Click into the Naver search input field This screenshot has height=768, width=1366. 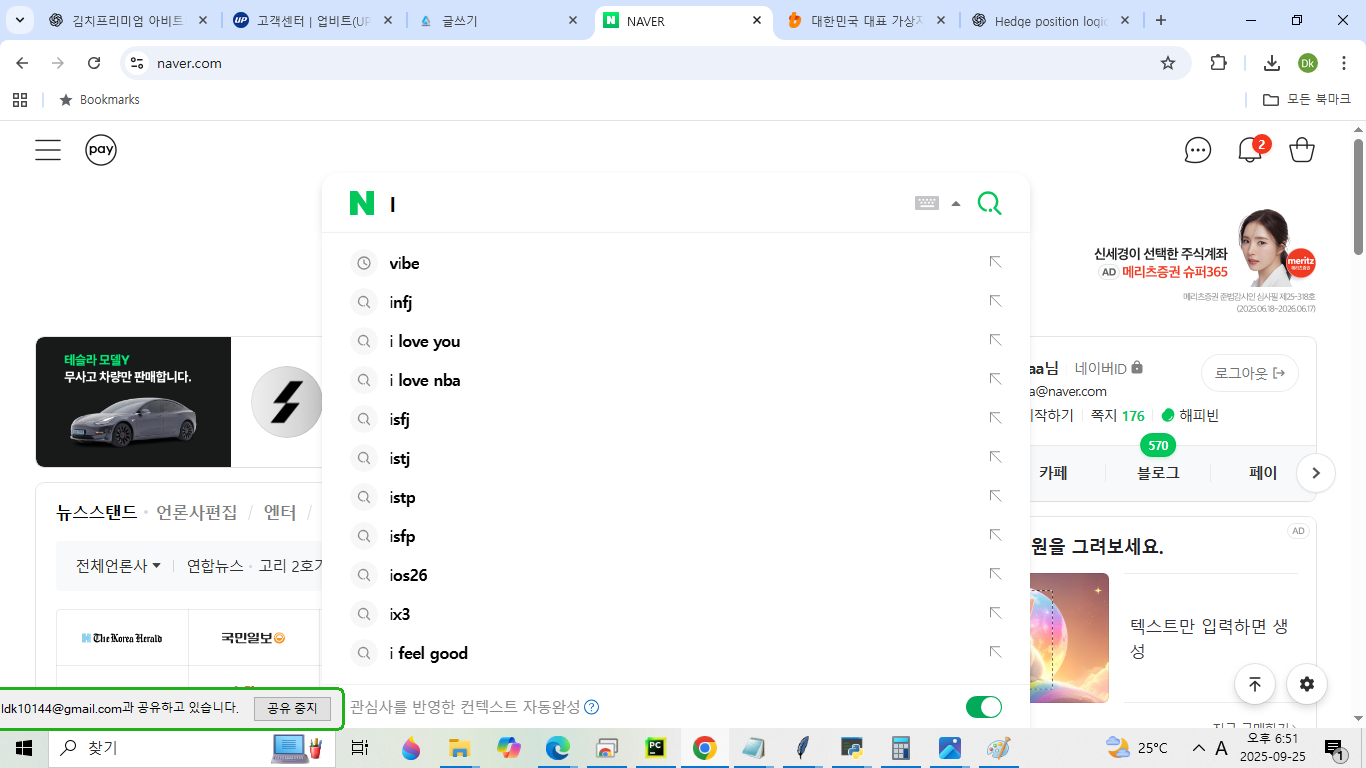tap(647, 203)
